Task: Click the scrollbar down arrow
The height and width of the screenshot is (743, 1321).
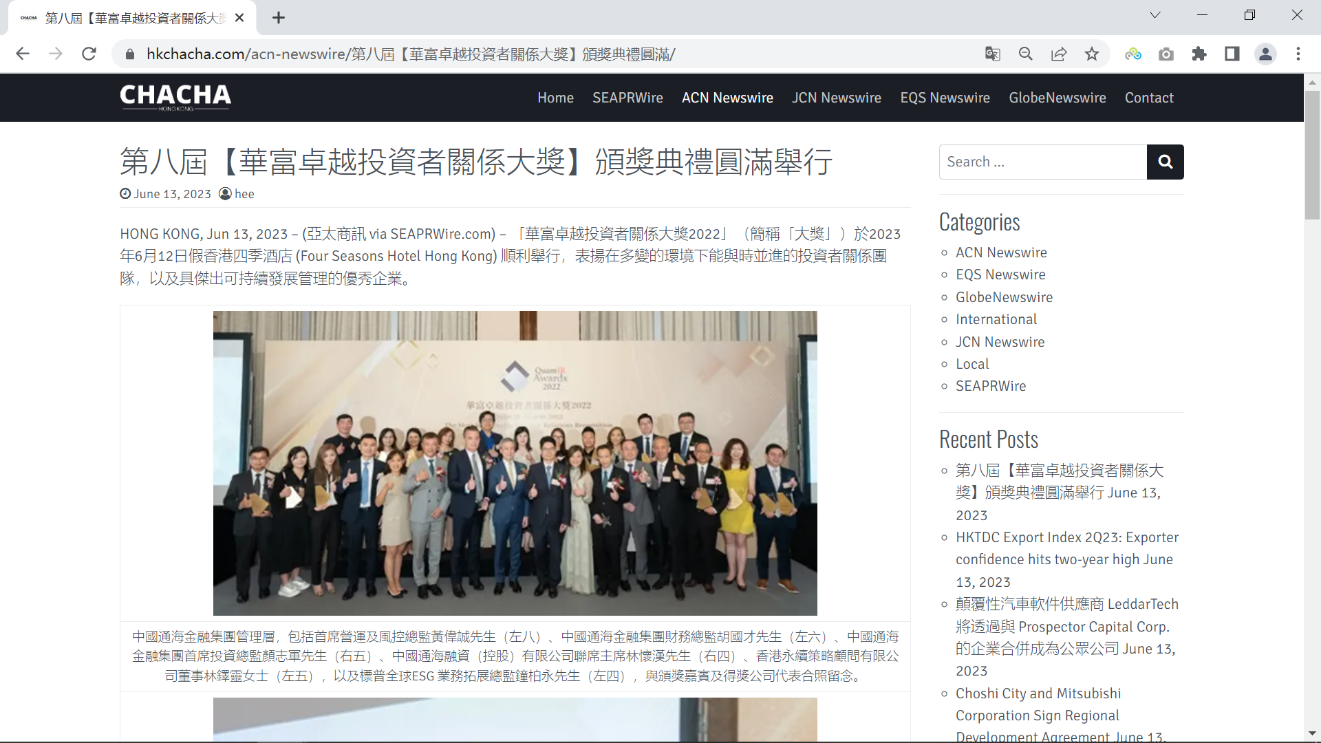Action: coord(1312,733)
